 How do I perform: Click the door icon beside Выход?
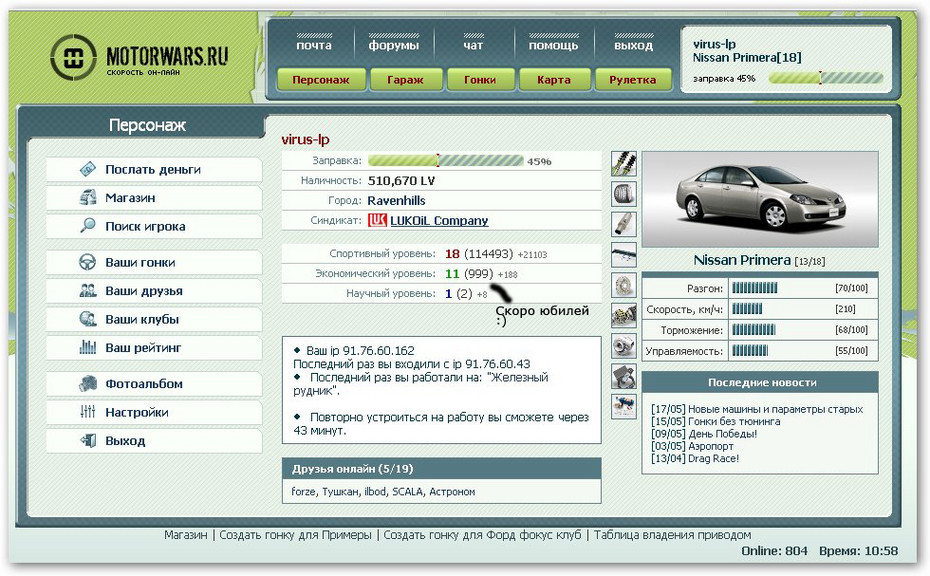pyautogui.click(x=88, y=441)
